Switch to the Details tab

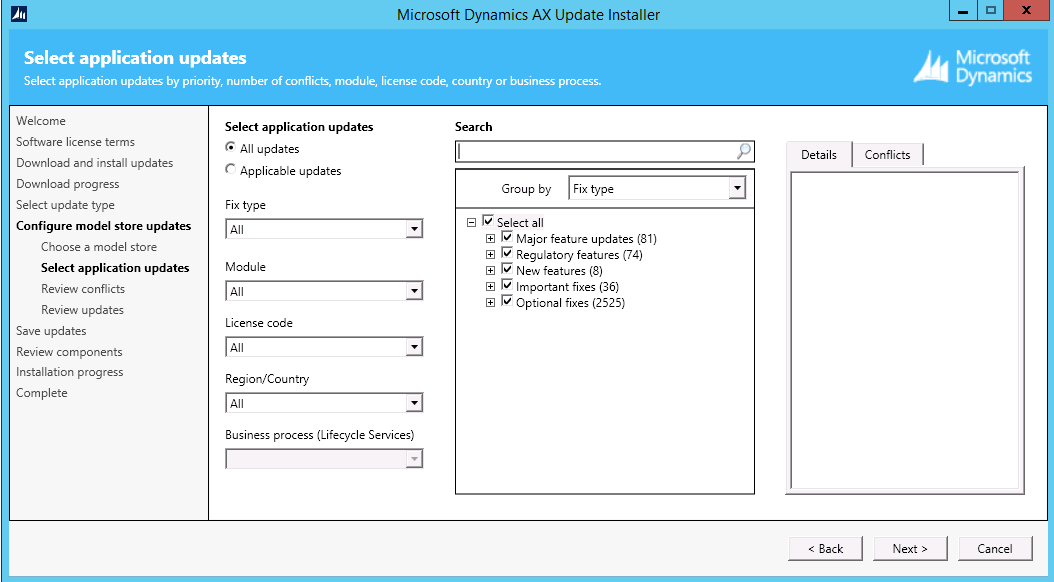(x=819, y=155)
